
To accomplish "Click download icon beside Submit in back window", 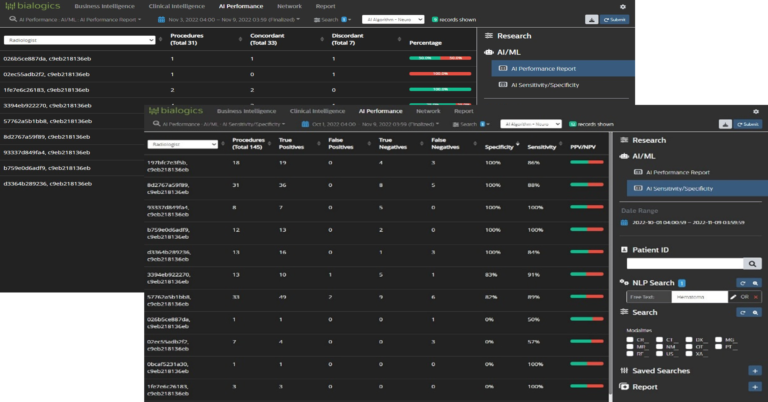I will point(592,20).
